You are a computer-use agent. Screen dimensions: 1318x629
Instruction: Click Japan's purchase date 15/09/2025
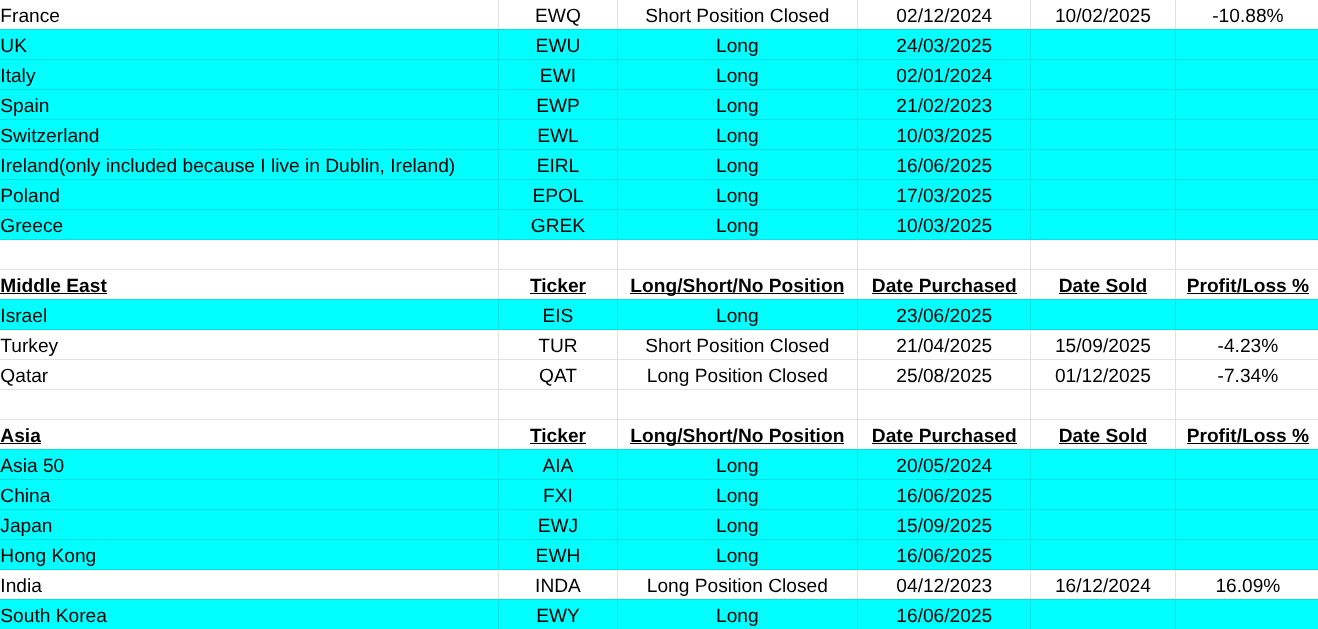tap(943, 526)
